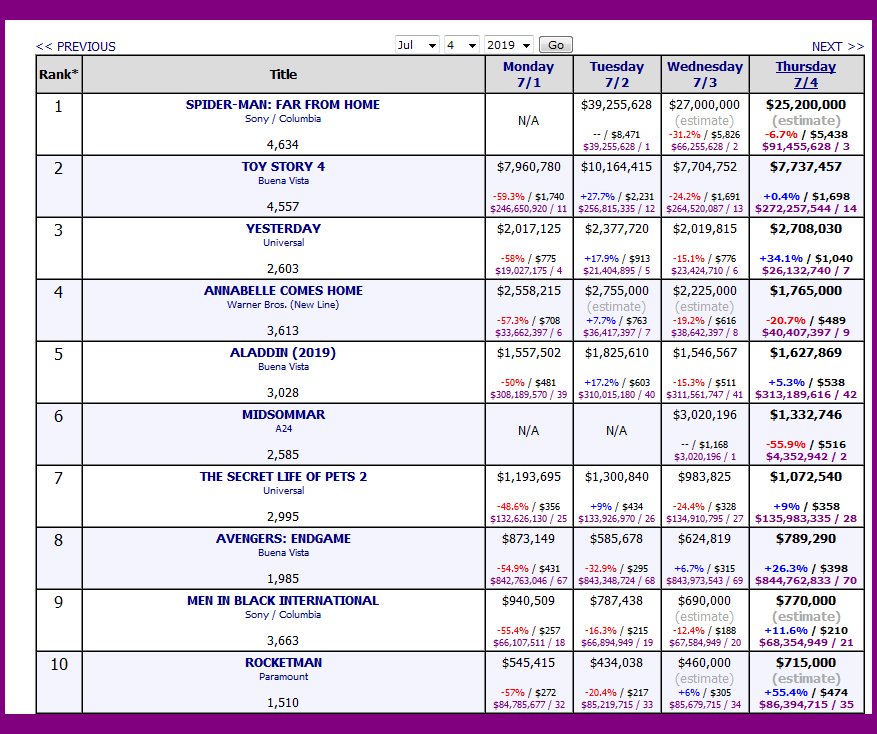Select the Monday 7/1 column header
The width and height of the screenshot is (877, 734).
coord(528,74)
